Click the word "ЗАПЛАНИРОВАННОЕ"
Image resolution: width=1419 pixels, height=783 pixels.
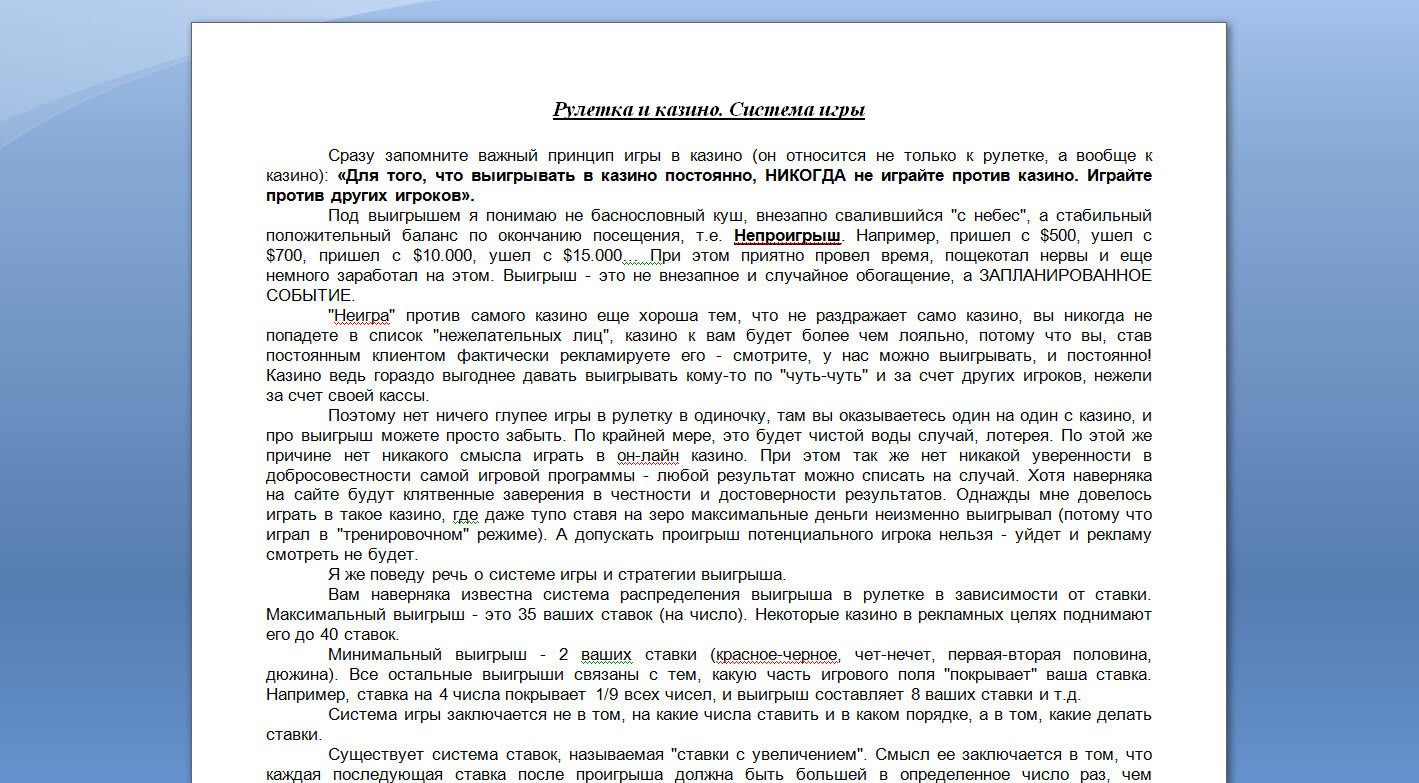click(1066, 276)
